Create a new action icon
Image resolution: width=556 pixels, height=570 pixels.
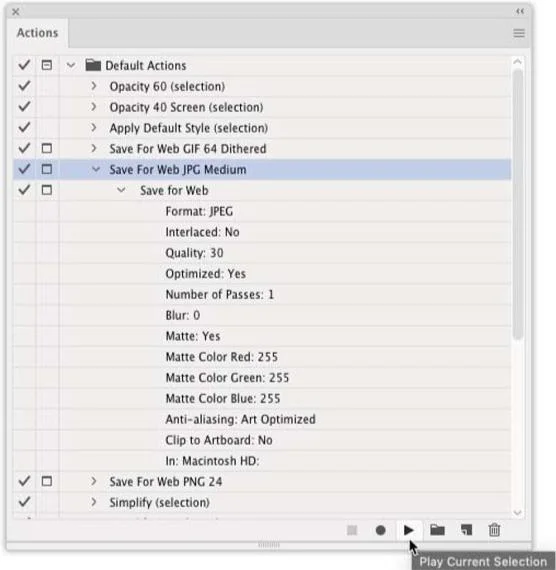click(x=467, y=530)
